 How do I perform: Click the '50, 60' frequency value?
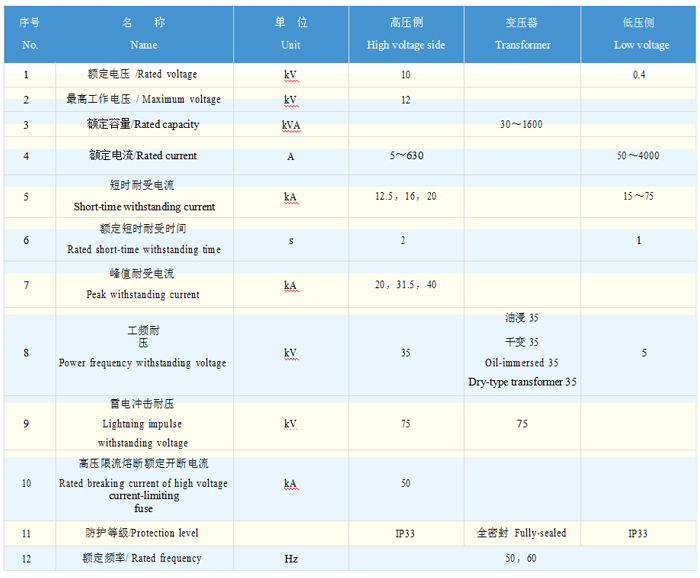pyautogui.click(x=521, y=558)
